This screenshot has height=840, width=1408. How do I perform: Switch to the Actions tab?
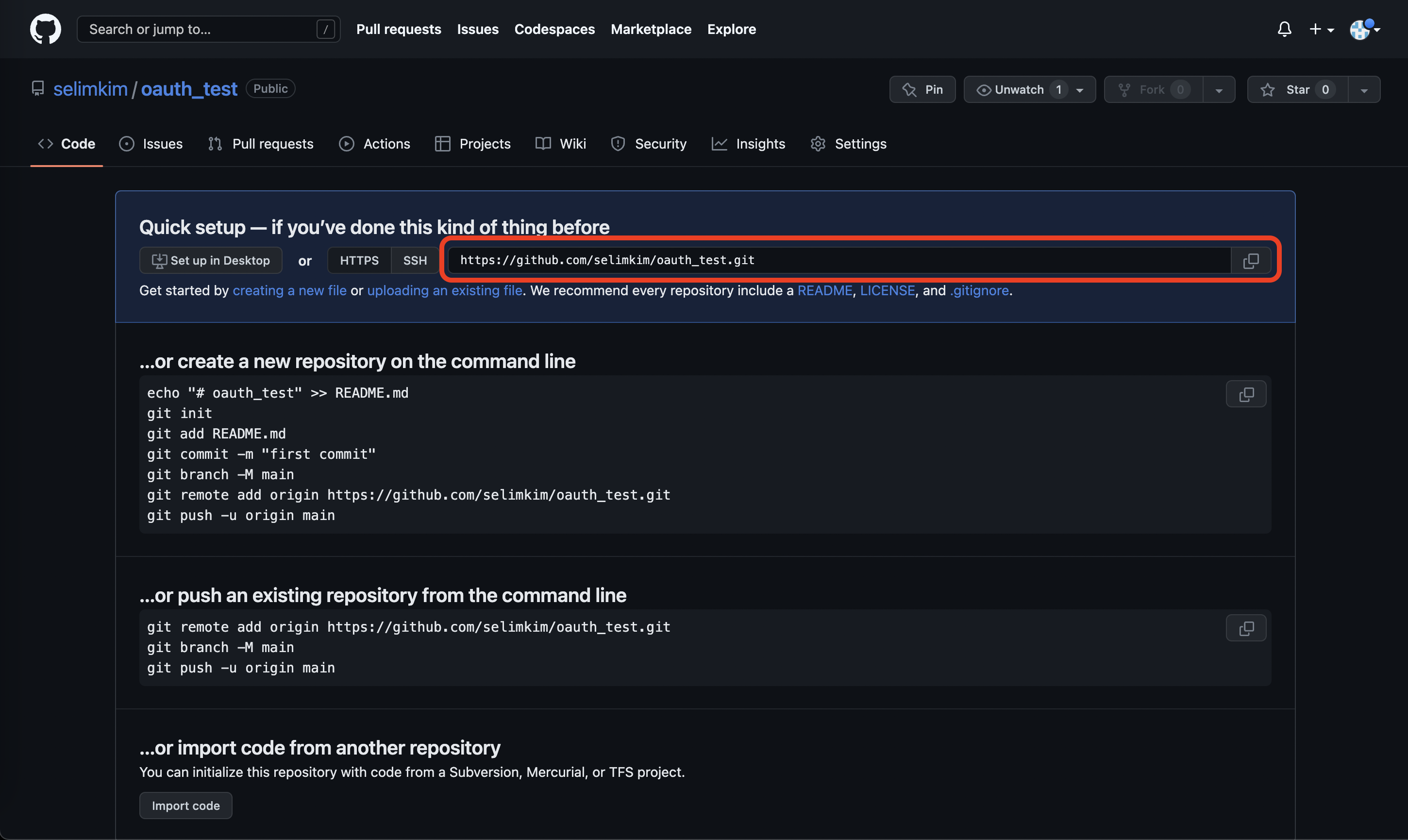tap(375, 144)
